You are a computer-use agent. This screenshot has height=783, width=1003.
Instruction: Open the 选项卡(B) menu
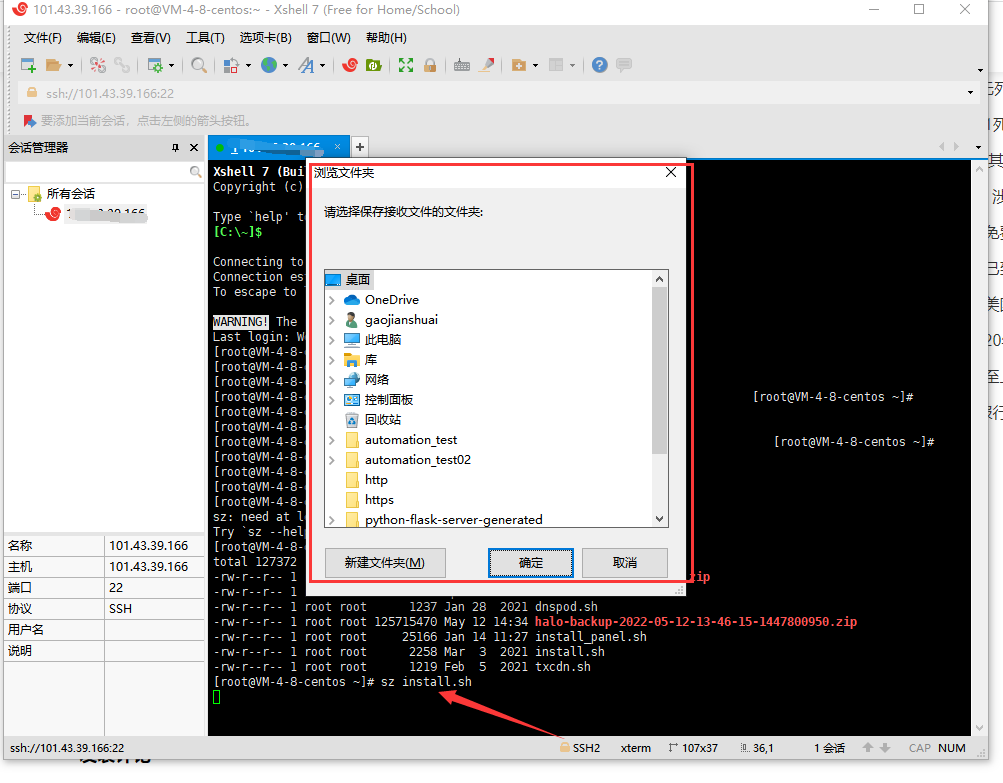[265, 38]
